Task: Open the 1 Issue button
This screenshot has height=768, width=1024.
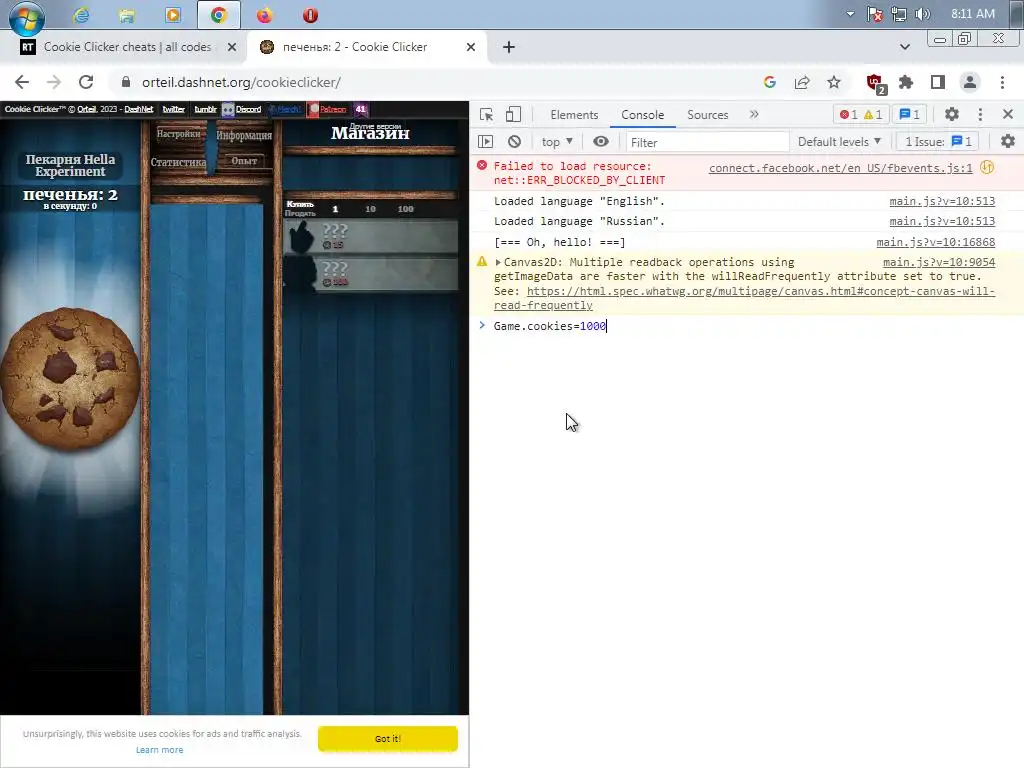Action: click(x=938, y=142)
